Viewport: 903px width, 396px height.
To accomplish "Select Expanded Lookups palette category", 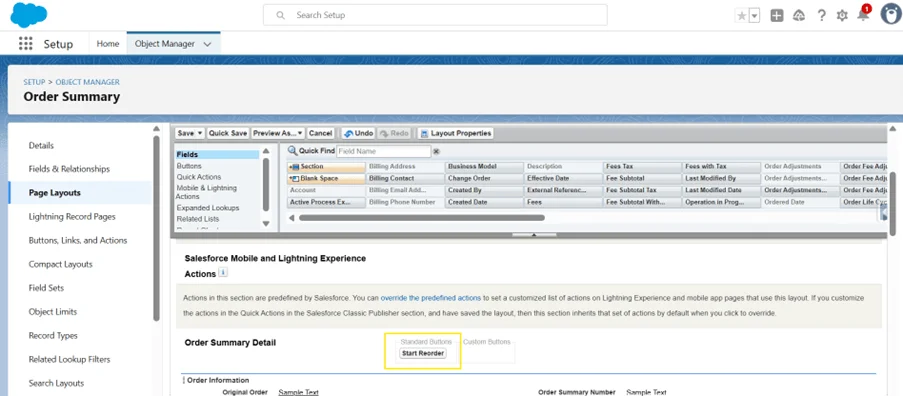I will (208, 208).
